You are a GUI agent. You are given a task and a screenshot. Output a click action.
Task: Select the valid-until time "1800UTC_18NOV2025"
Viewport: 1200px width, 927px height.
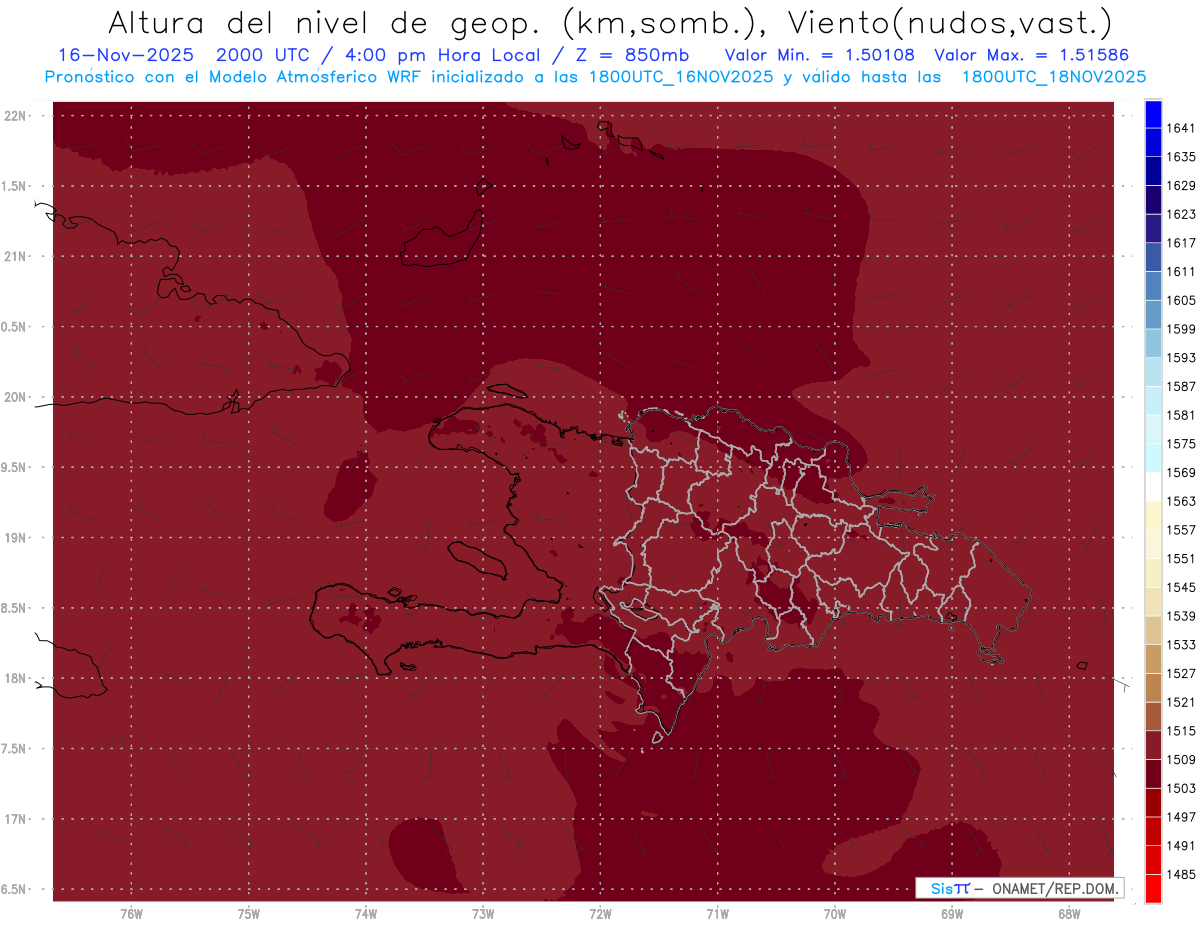tap(1053, 77)
